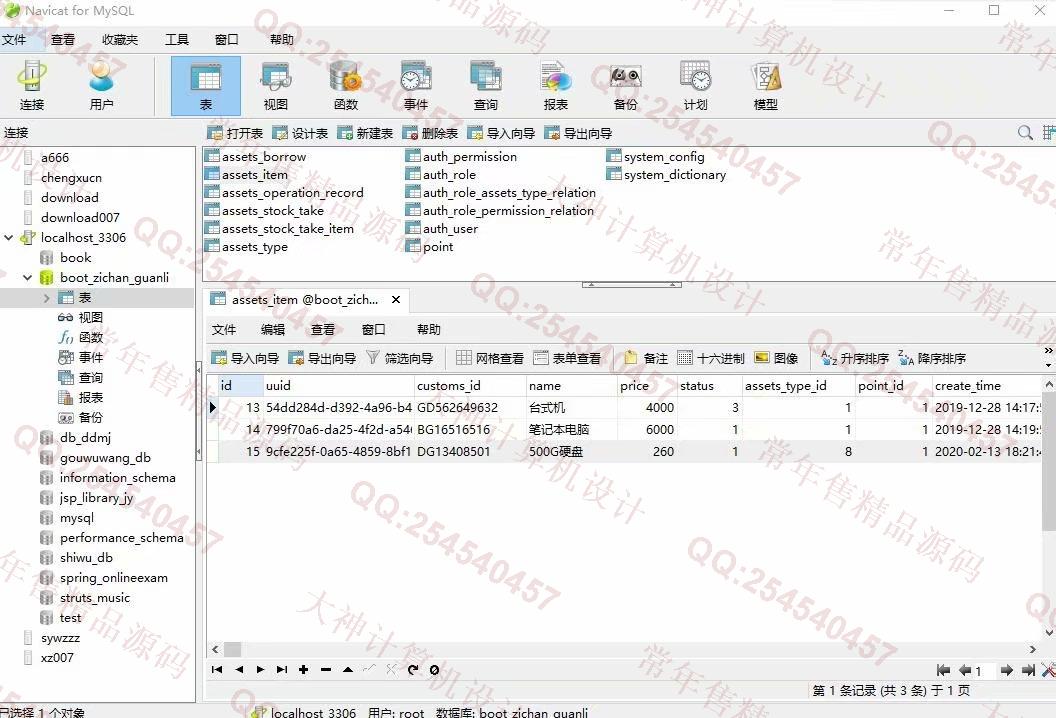
Task: Collapse the boot_zichan_guanli database node
Action: [x=28, y=278]
